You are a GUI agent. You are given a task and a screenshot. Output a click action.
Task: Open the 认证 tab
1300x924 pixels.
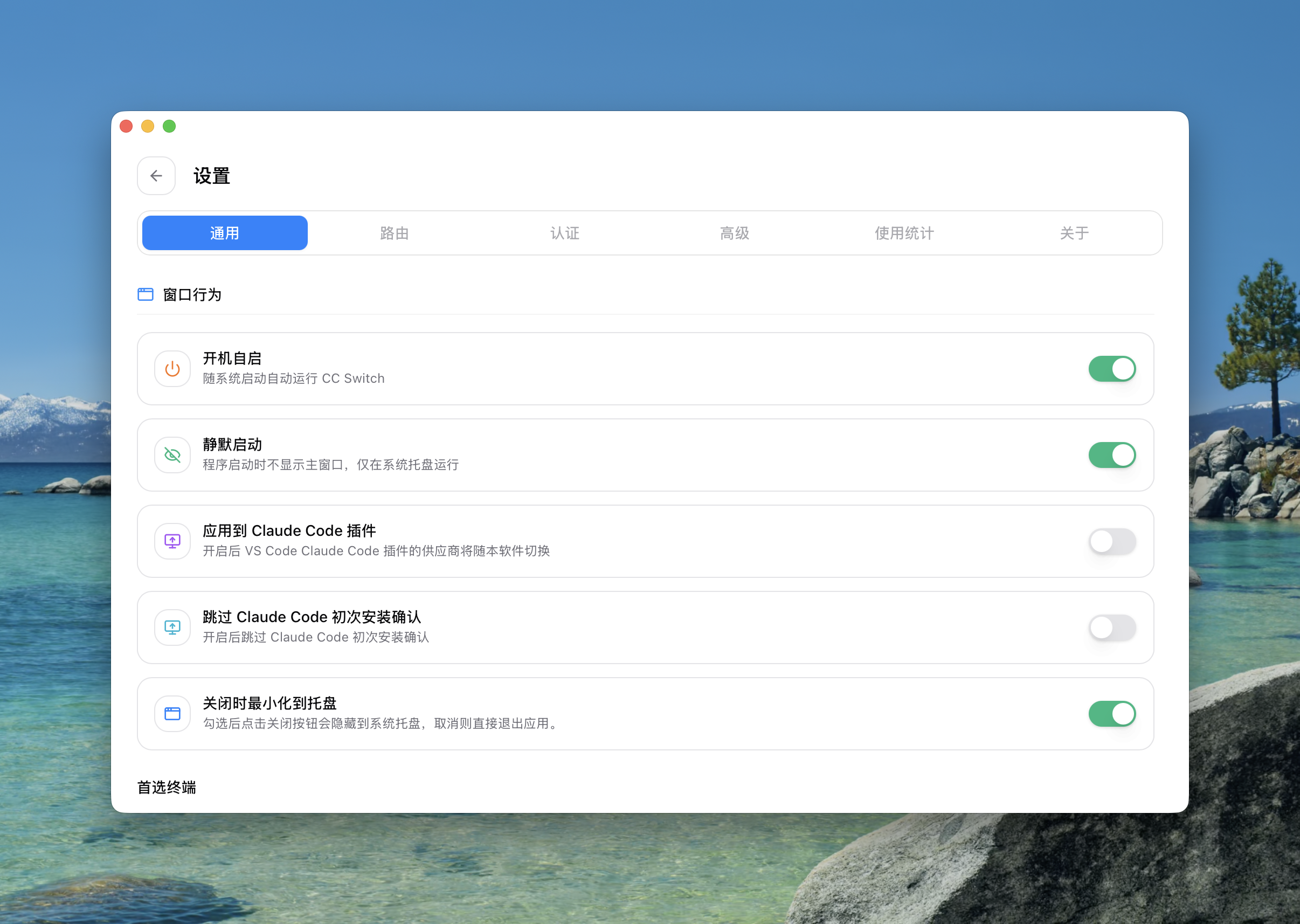pyautogui.click(x=565, y=233)
